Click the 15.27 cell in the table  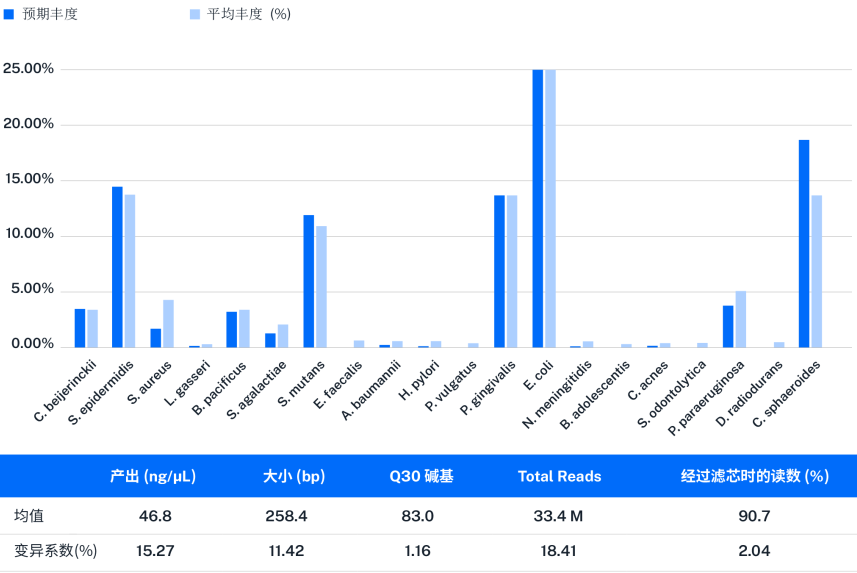(x=153, y=551)
